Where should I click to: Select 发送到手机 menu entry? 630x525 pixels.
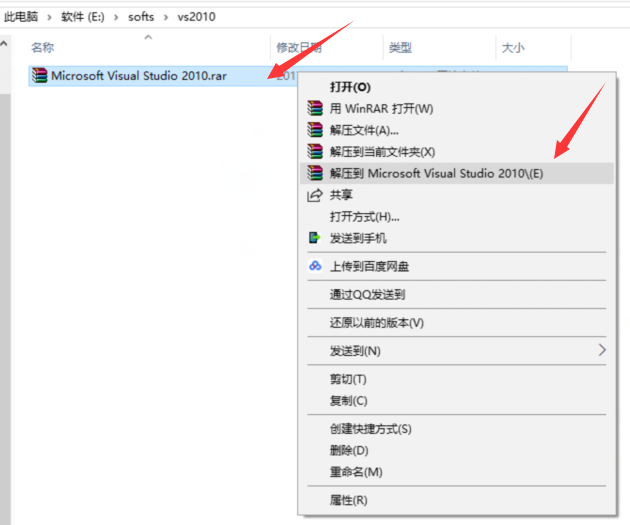[456, 239]
